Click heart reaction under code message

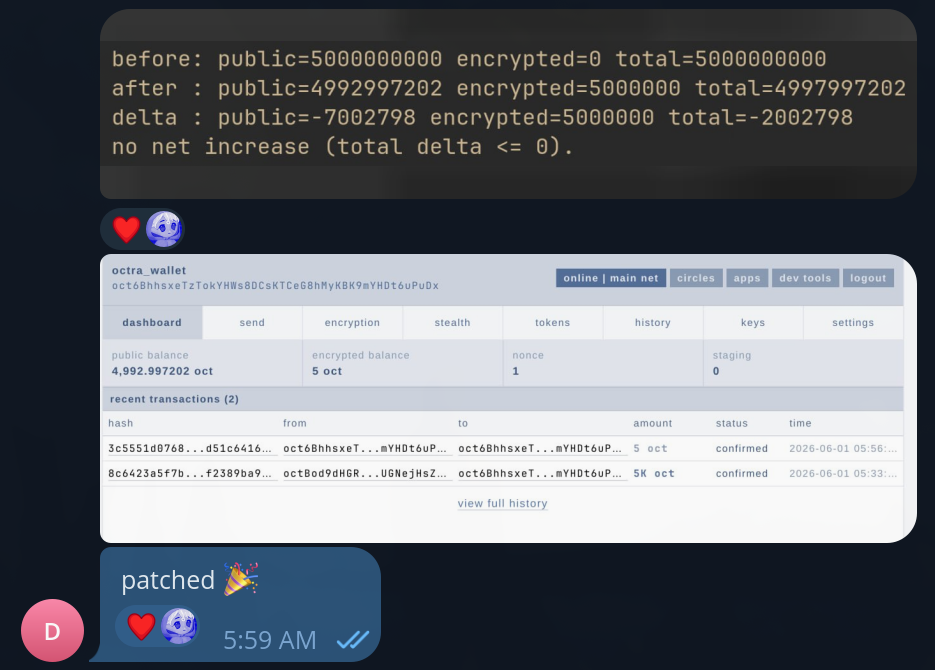[x=126, y=229]
